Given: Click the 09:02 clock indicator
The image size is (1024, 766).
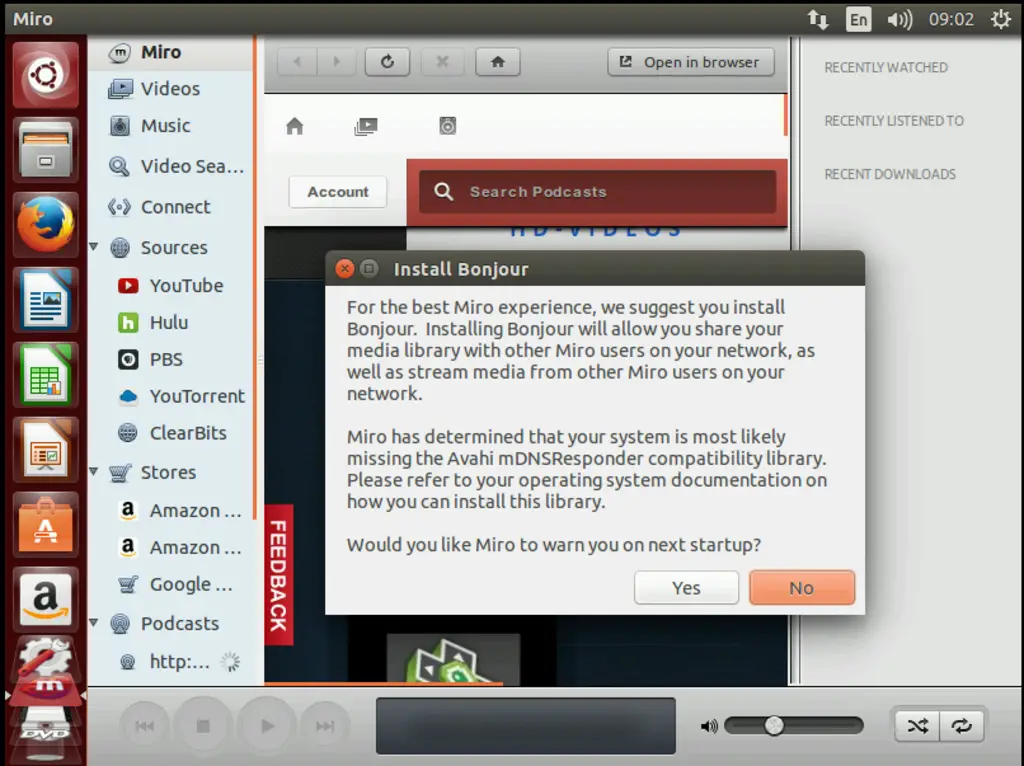Looking at the screenshot, I should point(952,19).
